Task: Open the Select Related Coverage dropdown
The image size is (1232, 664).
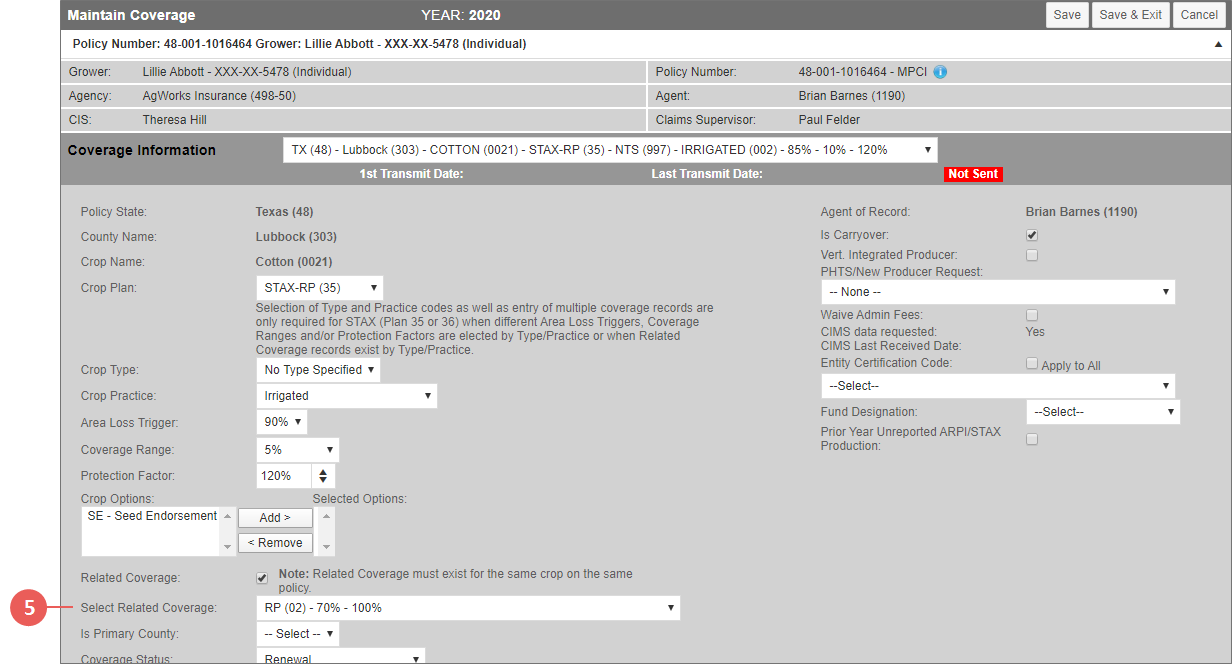Action: pos(468,608)
